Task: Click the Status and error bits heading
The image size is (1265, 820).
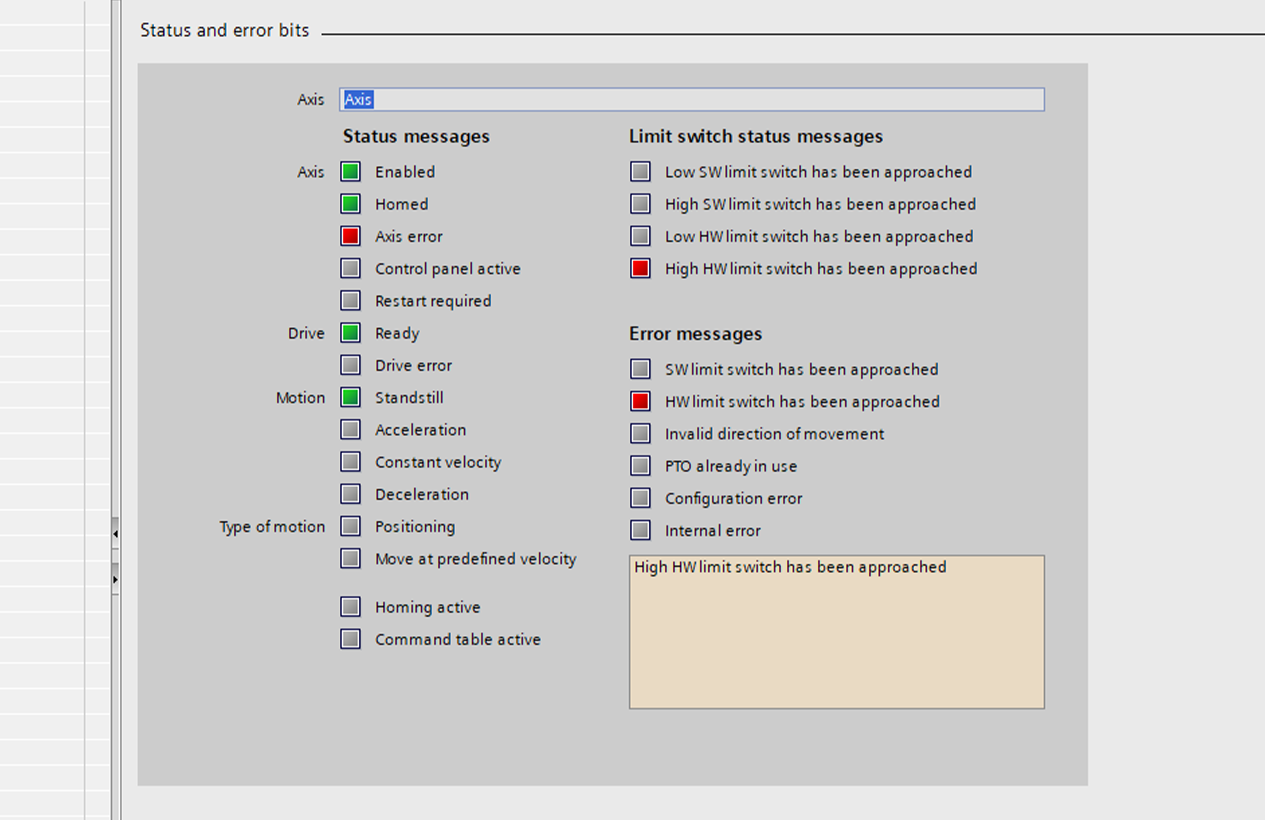Action: point(225,30)
